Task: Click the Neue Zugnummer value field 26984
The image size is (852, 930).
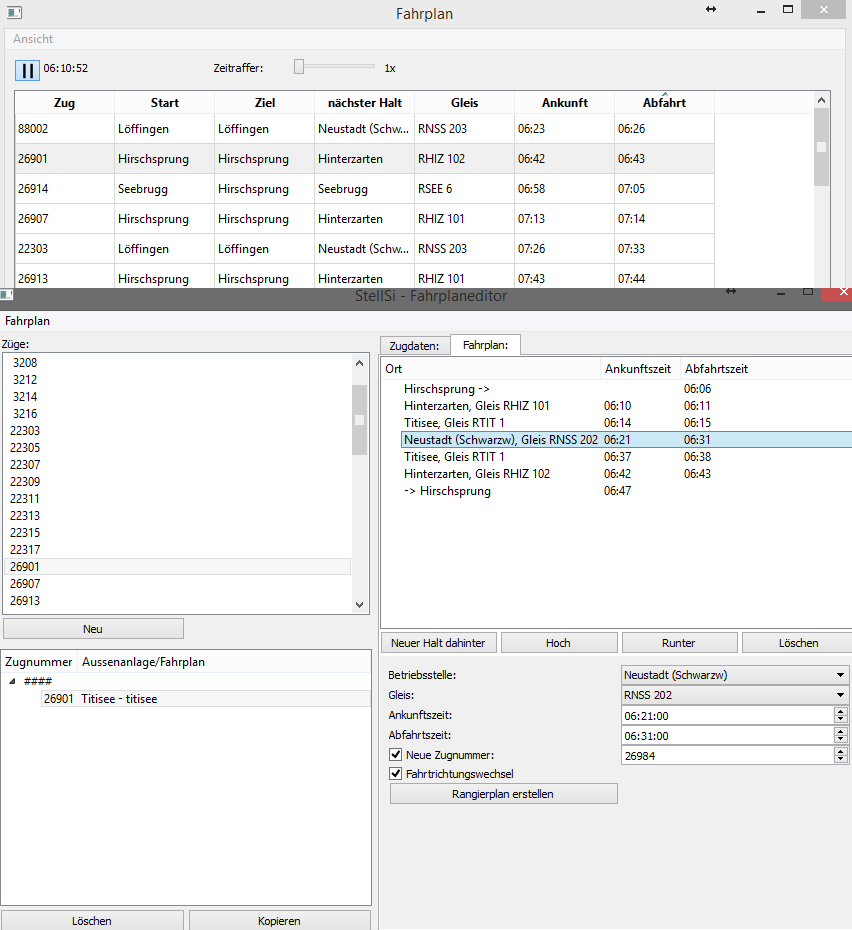Action: 727,756
